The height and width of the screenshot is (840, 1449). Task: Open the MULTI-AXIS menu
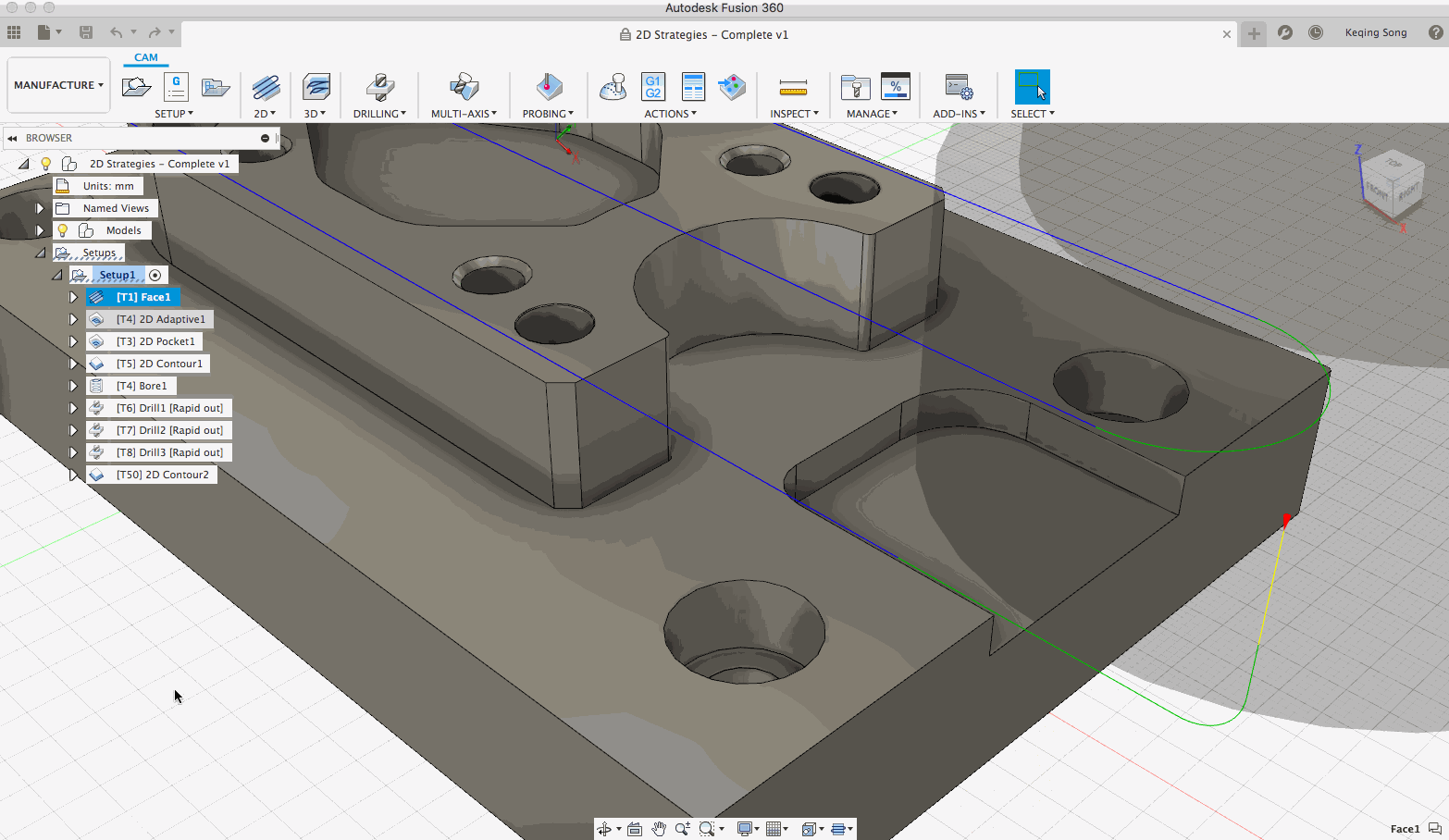pyautogui.click(x=464, y=114)
